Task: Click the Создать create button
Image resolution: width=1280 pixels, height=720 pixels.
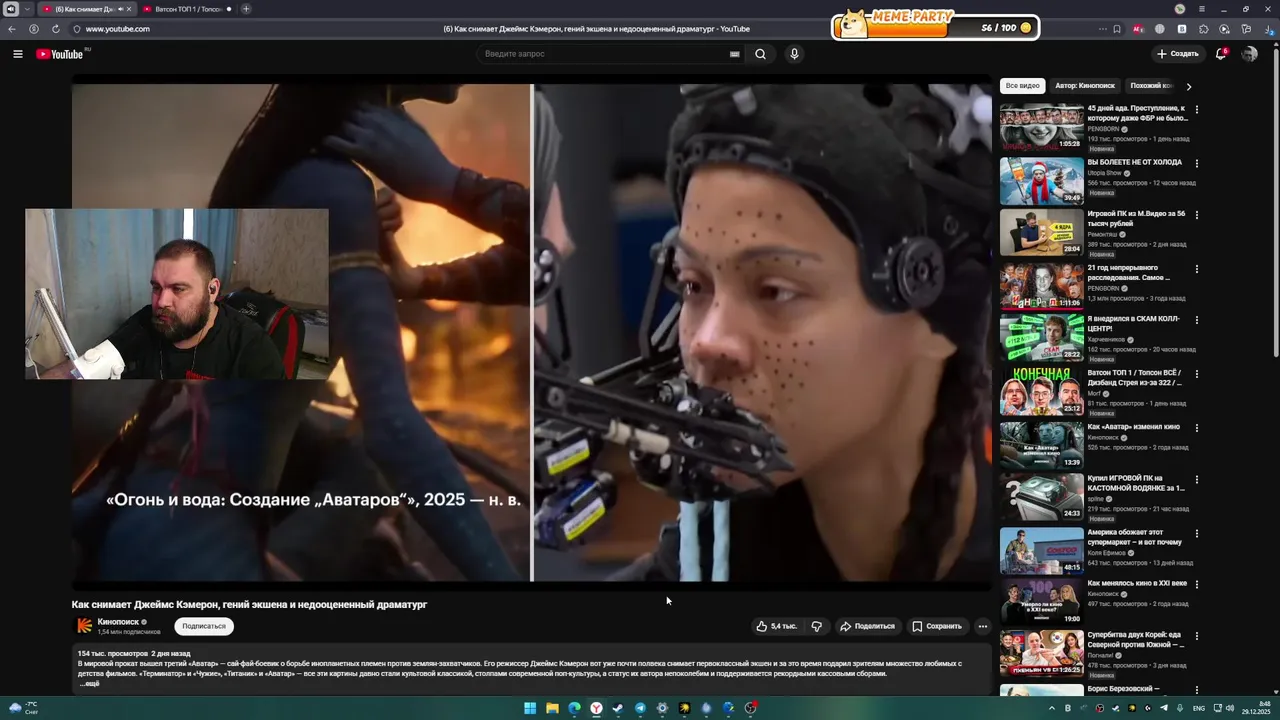Action: [1177, 54]
